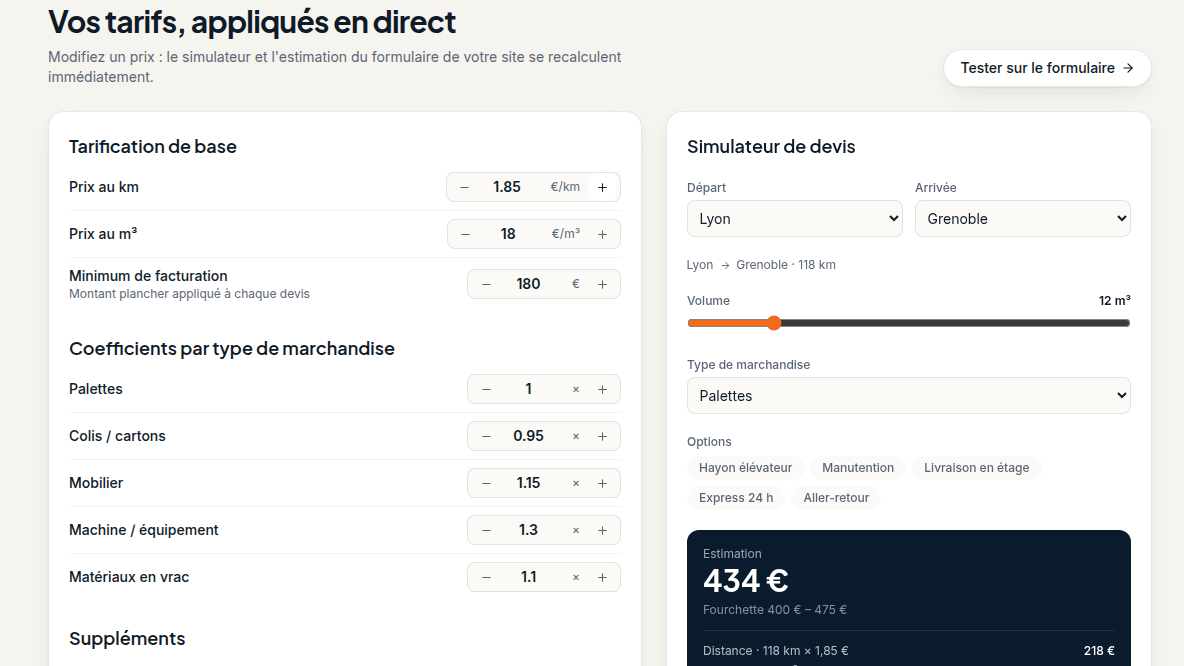
Task: Open the Arrivée dropdown set to Grenoble
Action: (x=1022, y=219)
